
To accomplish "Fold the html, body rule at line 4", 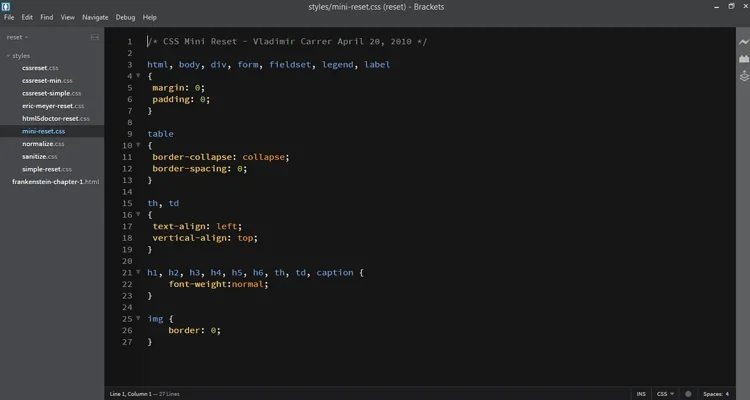I will click(138, 75).
